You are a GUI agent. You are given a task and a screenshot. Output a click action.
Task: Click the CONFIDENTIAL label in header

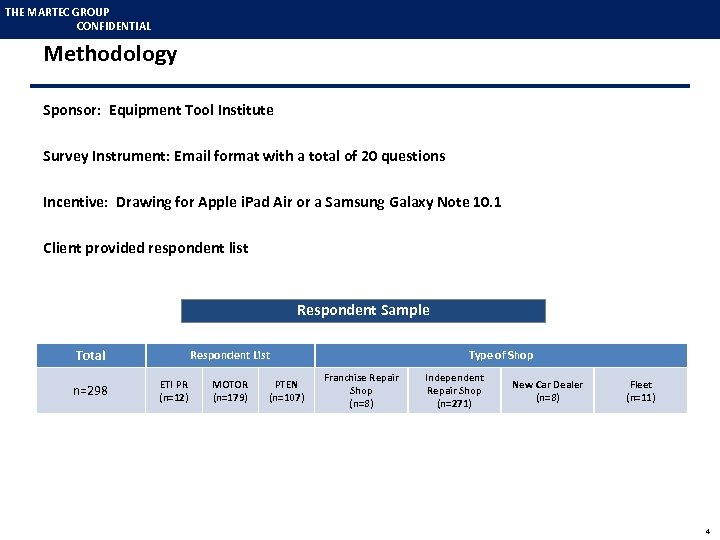tap(114, 26)
